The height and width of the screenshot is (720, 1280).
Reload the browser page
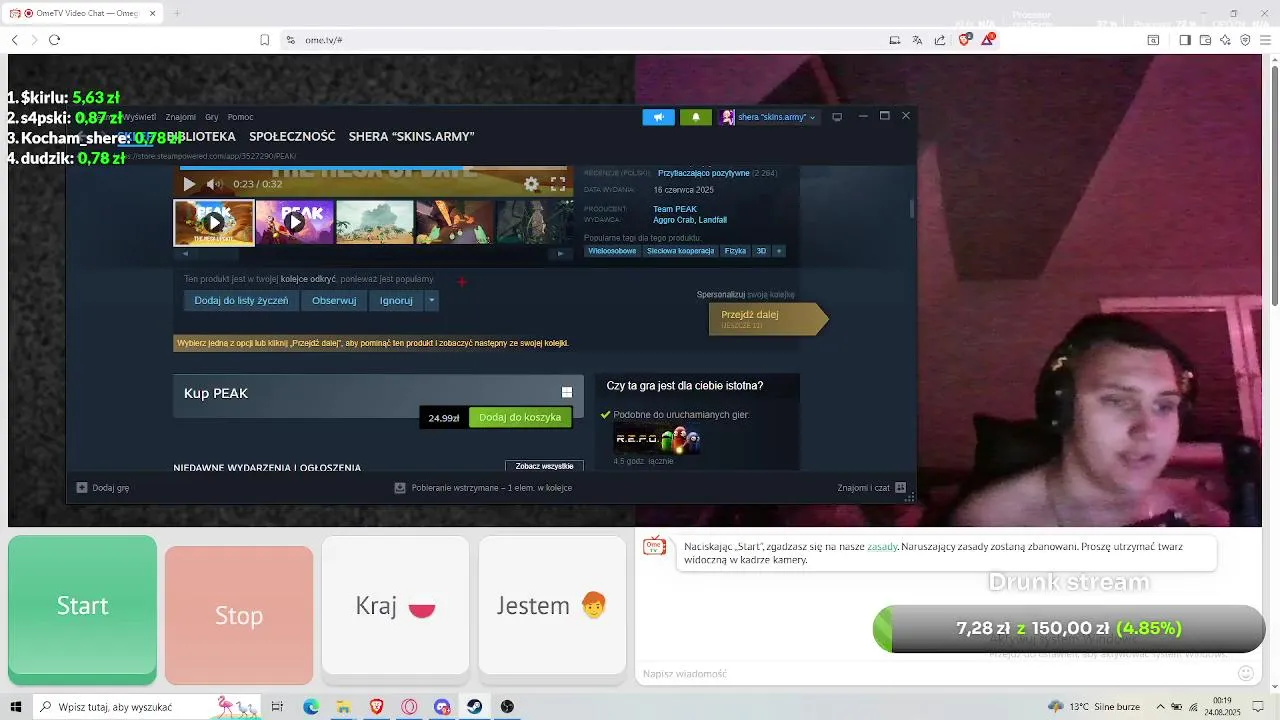54,40
